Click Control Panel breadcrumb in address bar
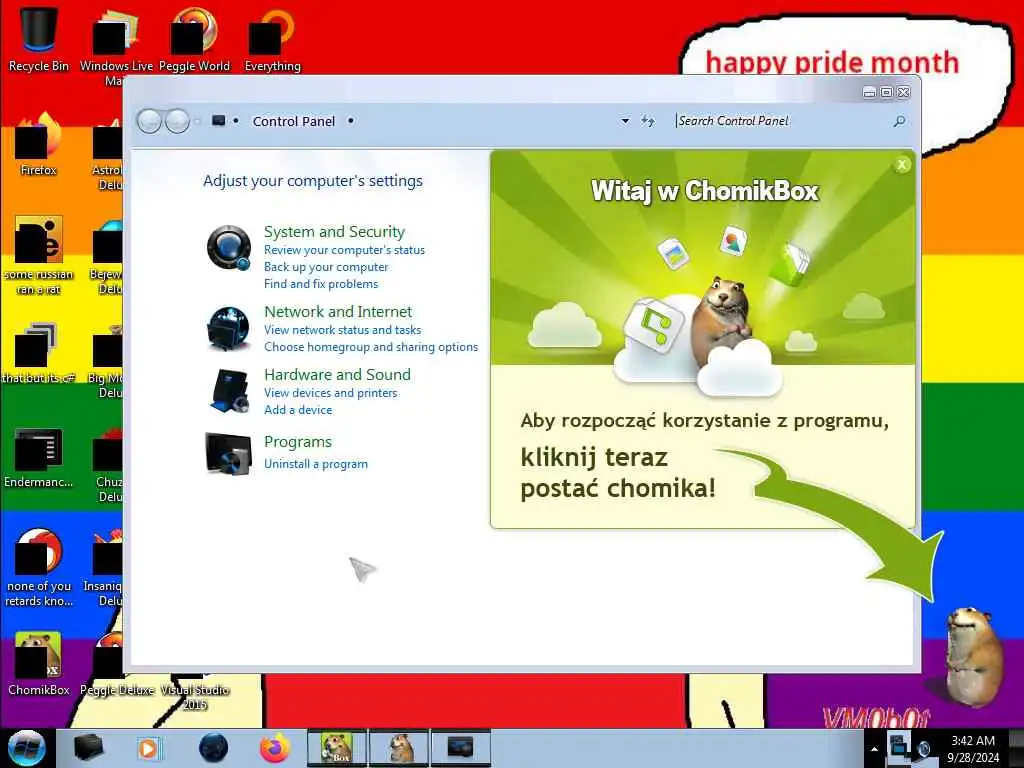Screen dimensions: 1024x768 (293, 121)
